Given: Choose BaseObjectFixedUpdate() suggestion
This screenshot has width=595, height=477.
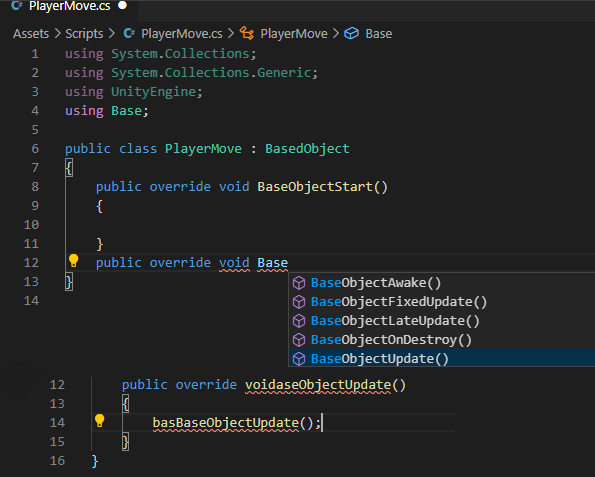Looking at the screenshot, I should (x=442, y=302).
